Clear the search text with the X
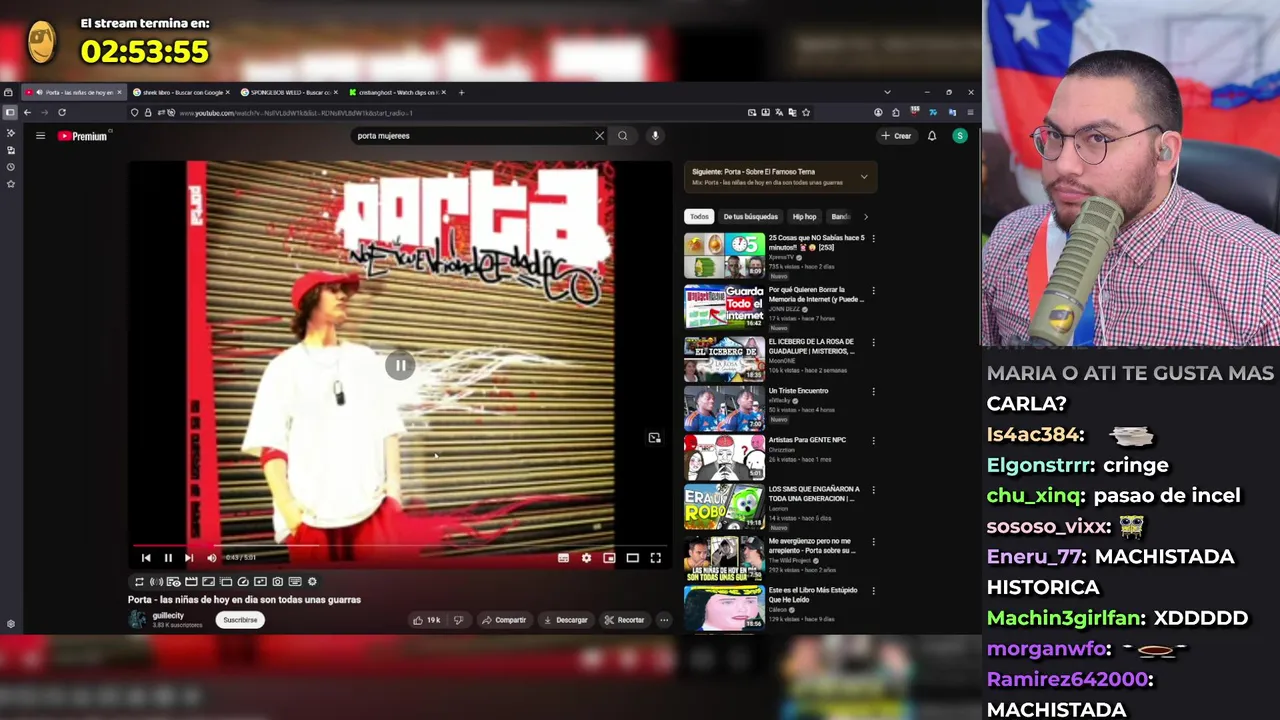Image resolution: width=1280 pixels, height=720 pixels. click(600, 136)
